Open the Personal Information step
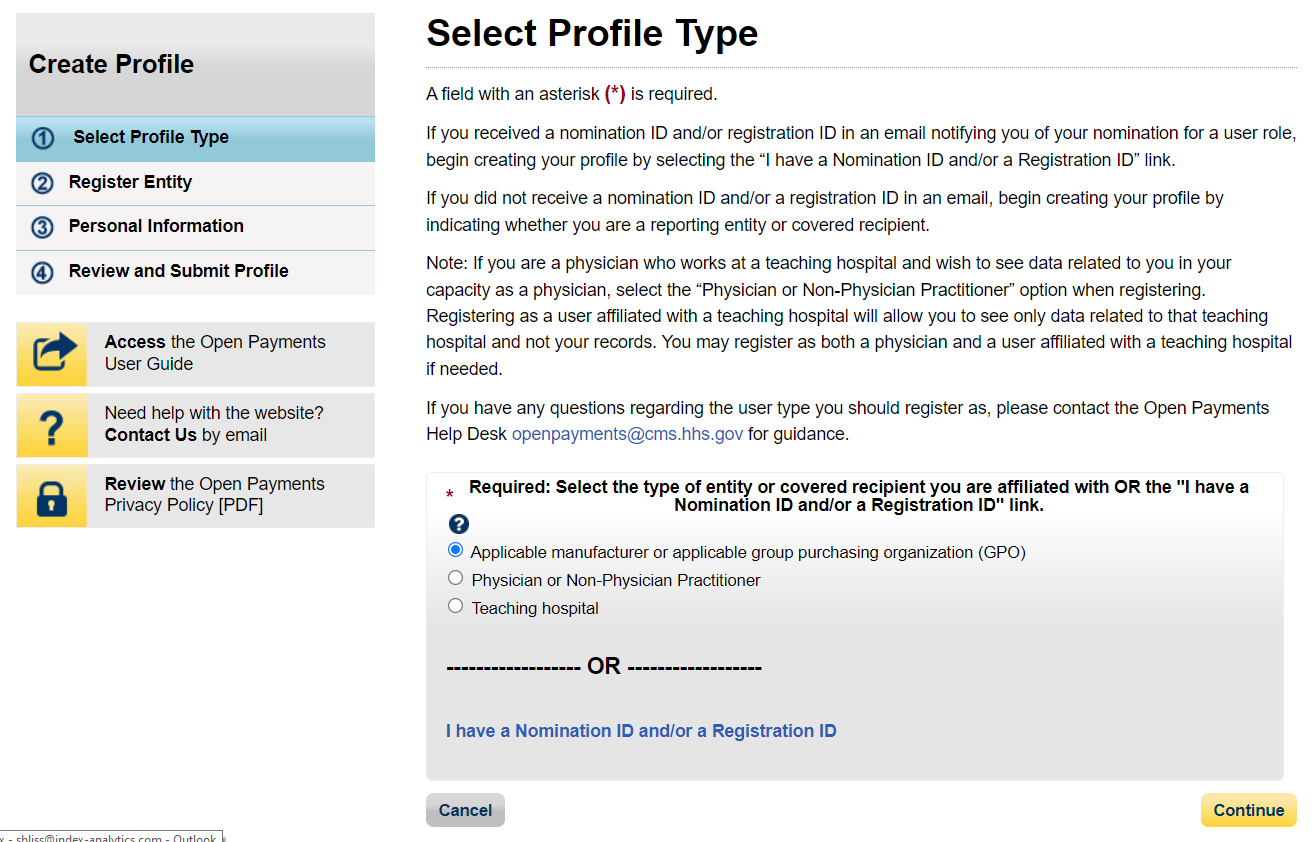The image size is (1312, 842). [156, 226]
